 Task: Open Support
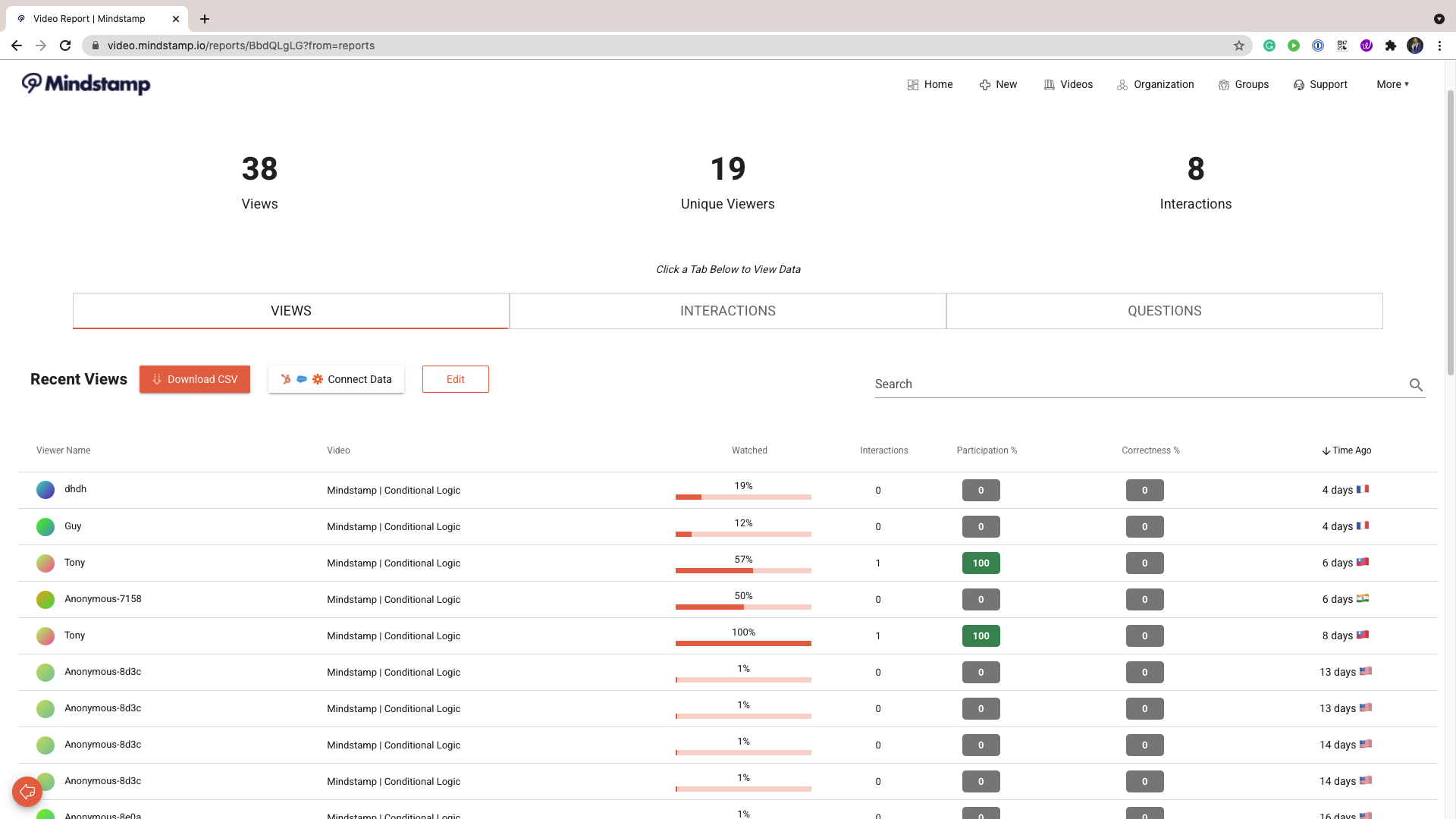(1320, 84)
